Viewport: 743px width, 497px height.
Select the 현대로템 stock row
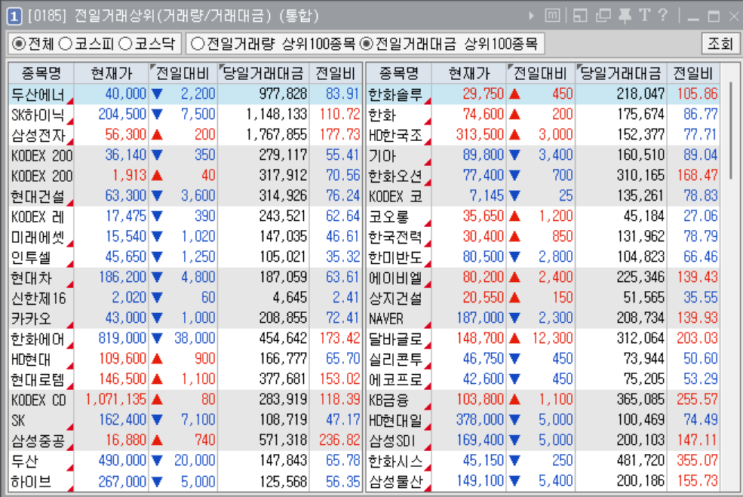tap(185, 380)
